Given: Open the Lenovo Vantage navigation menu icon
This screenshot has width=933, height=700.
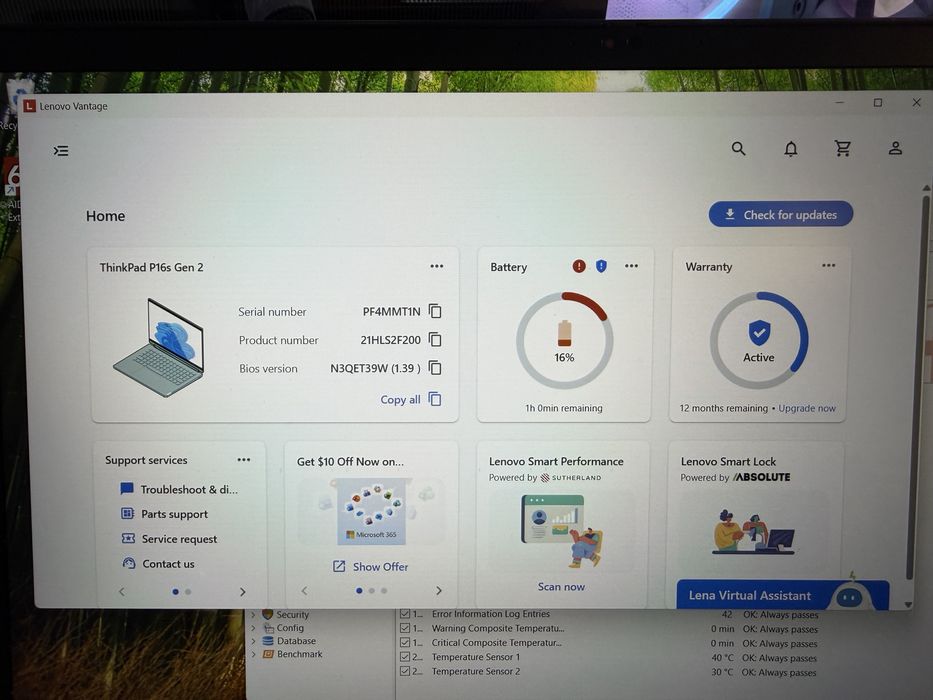Looking at the screenshot, I should point(61,151).
